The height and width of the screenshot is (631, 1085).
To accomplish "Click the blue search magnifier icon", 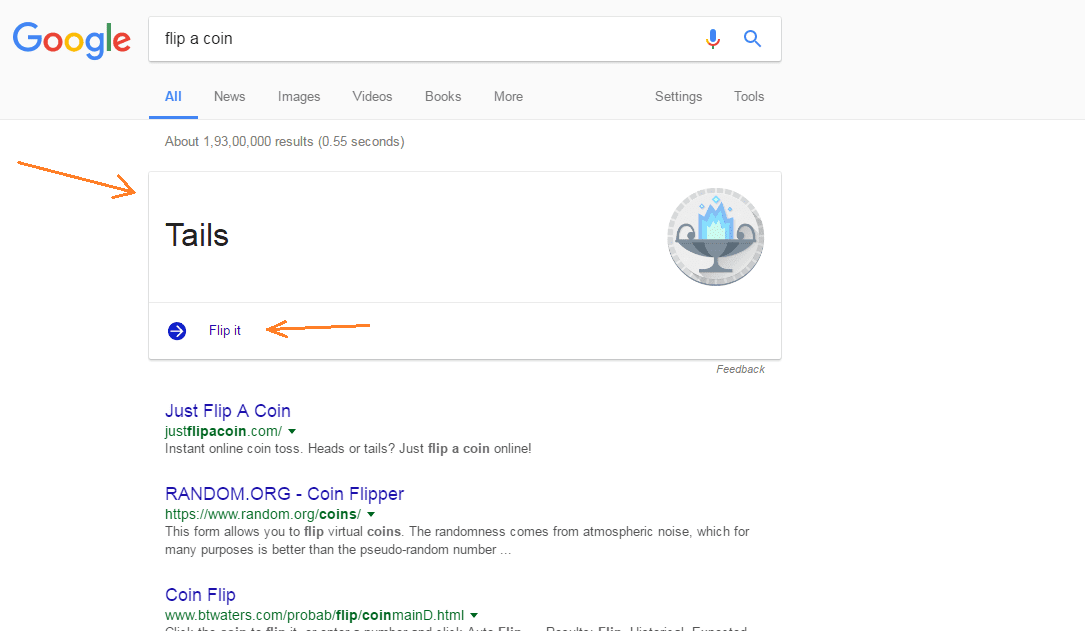I will point(752,39).
